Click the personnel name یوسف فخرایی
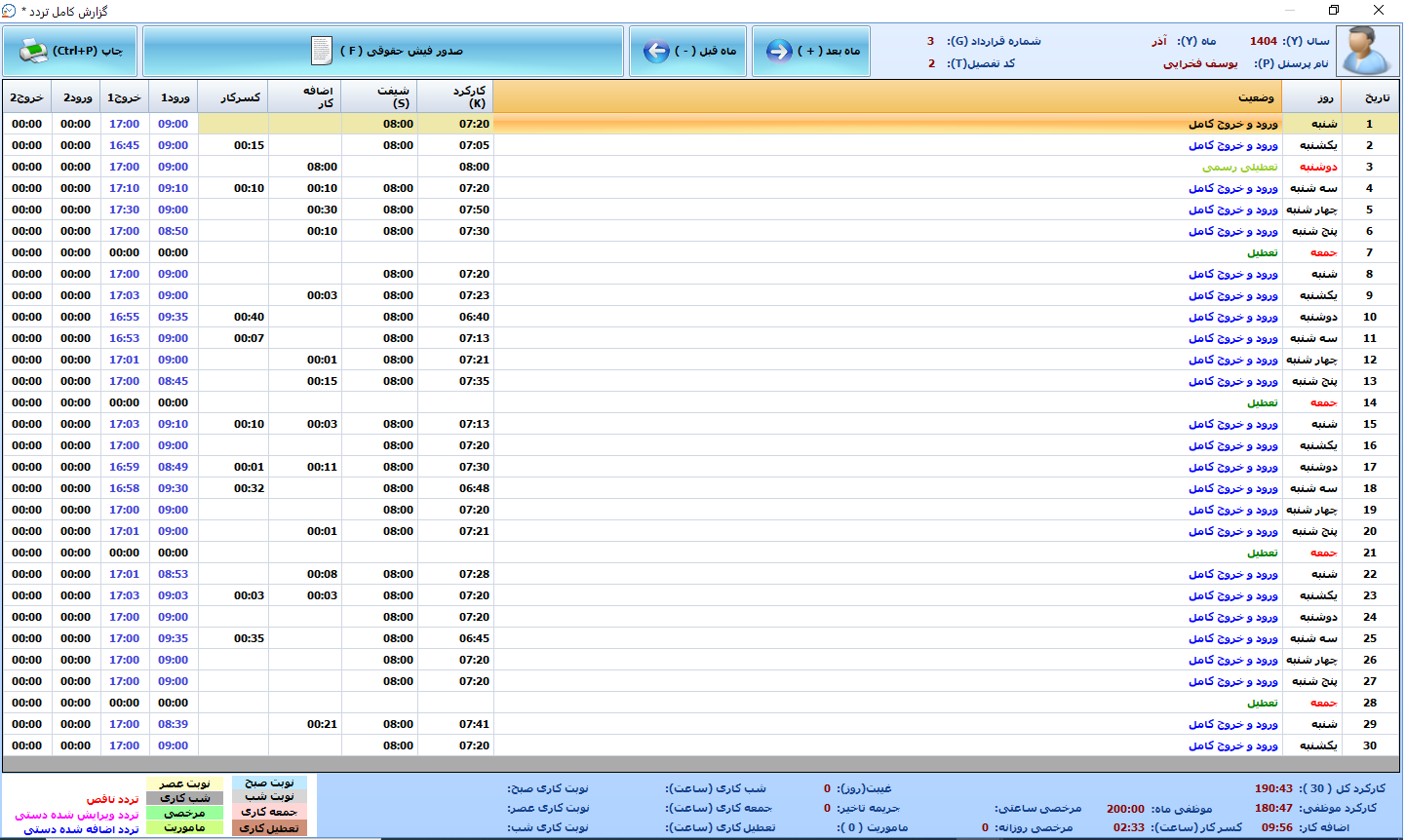The image size is (1406, 840). pos(1199,63)
